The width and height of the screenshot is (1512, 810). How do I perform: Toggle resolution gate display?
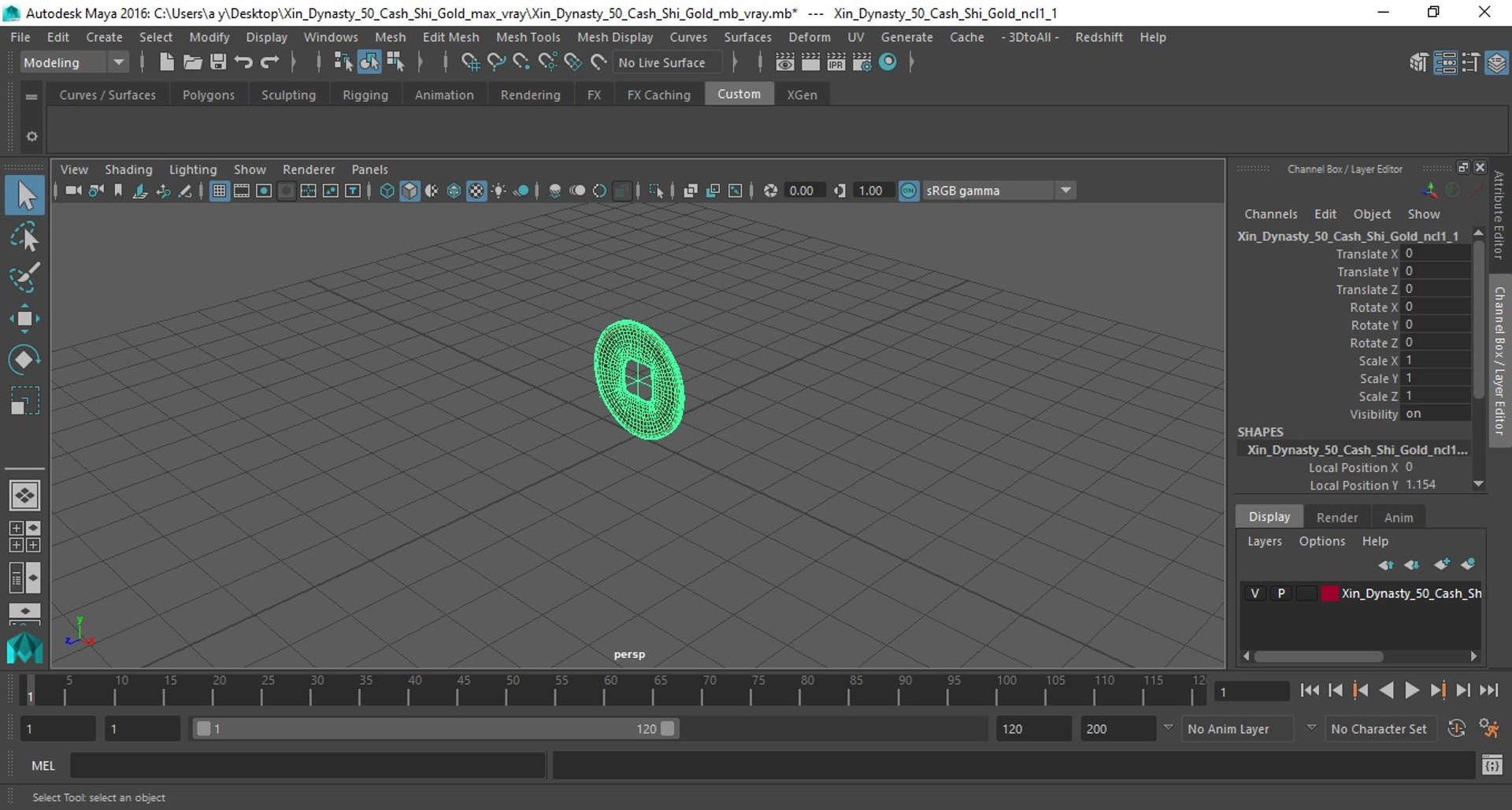[264, 191]
